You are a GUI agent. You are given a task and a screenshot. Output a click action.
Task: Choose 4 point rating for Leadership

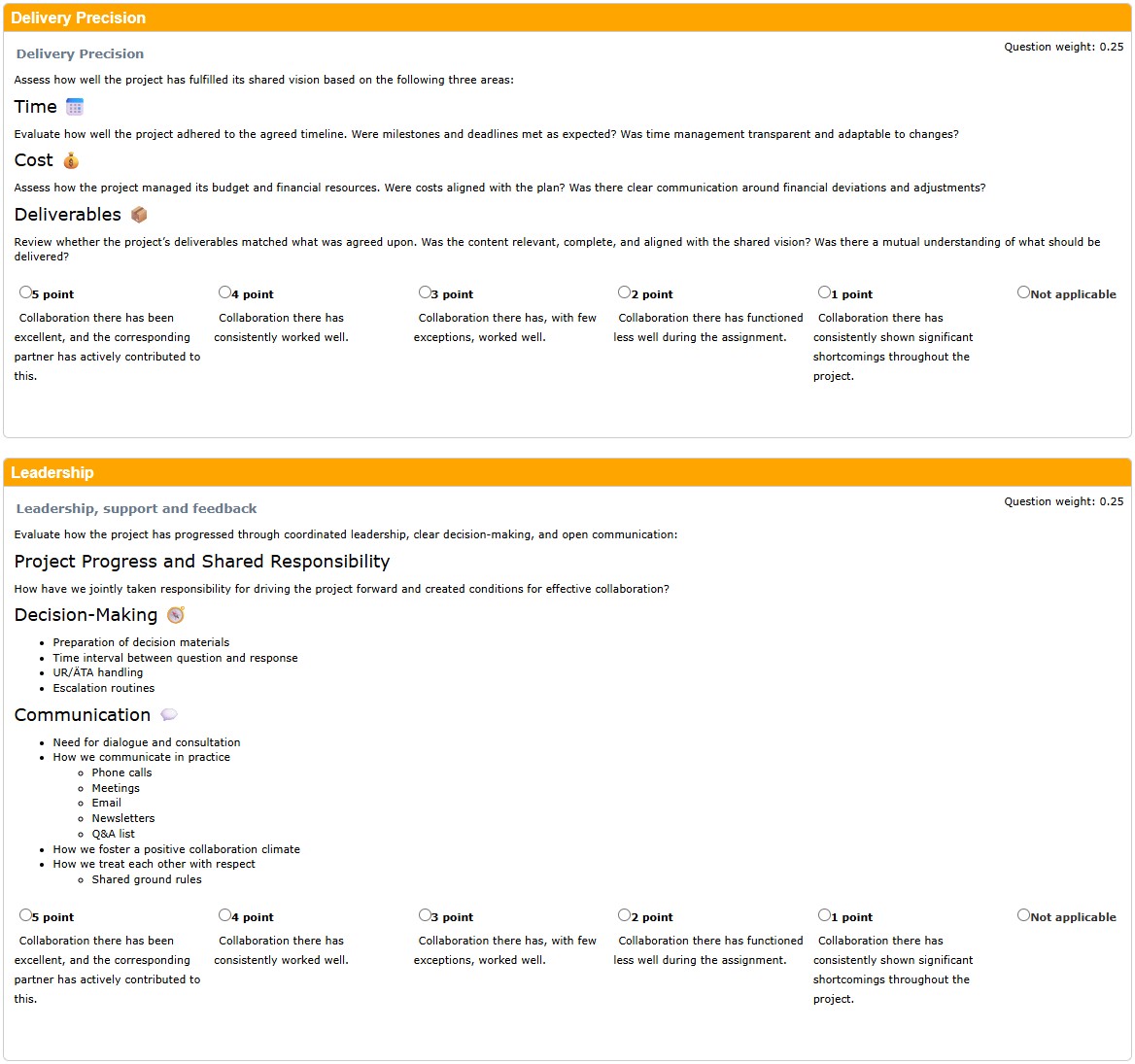tap(225, 915)
